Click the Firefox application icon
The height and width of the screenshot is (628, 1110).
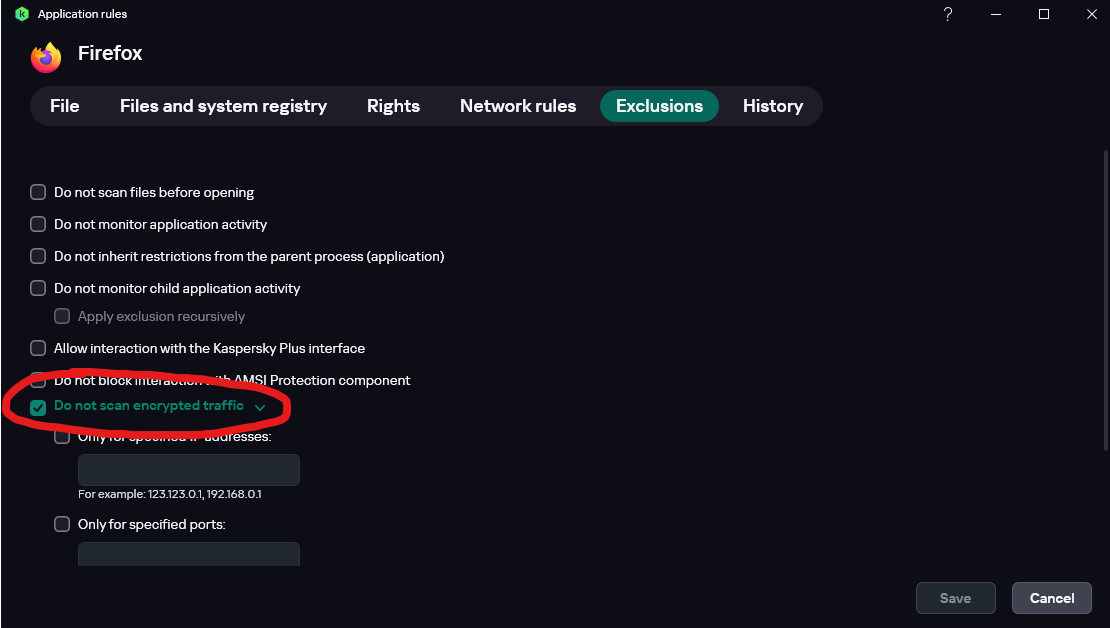pos(46,57)
